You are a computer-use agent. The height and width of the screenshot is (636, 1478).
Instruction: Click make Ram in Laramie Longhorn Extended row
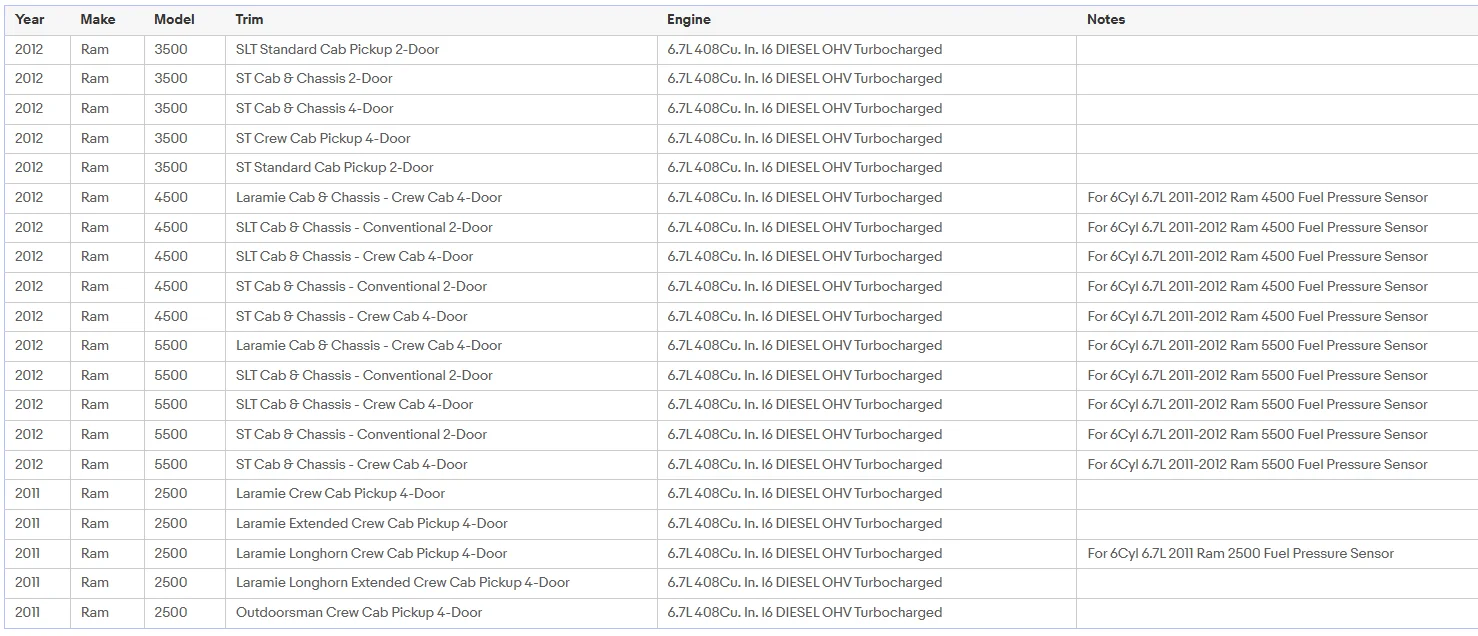[95, 582]
